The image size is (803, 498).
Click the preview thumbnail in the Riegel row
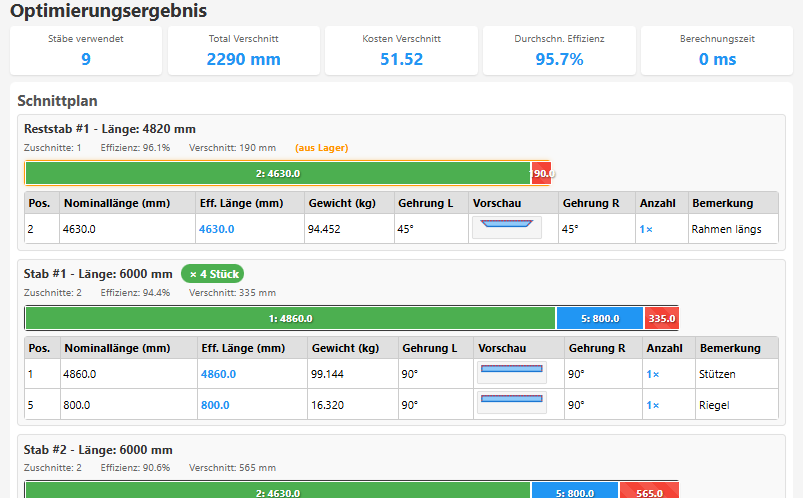[x=511, y=404]
